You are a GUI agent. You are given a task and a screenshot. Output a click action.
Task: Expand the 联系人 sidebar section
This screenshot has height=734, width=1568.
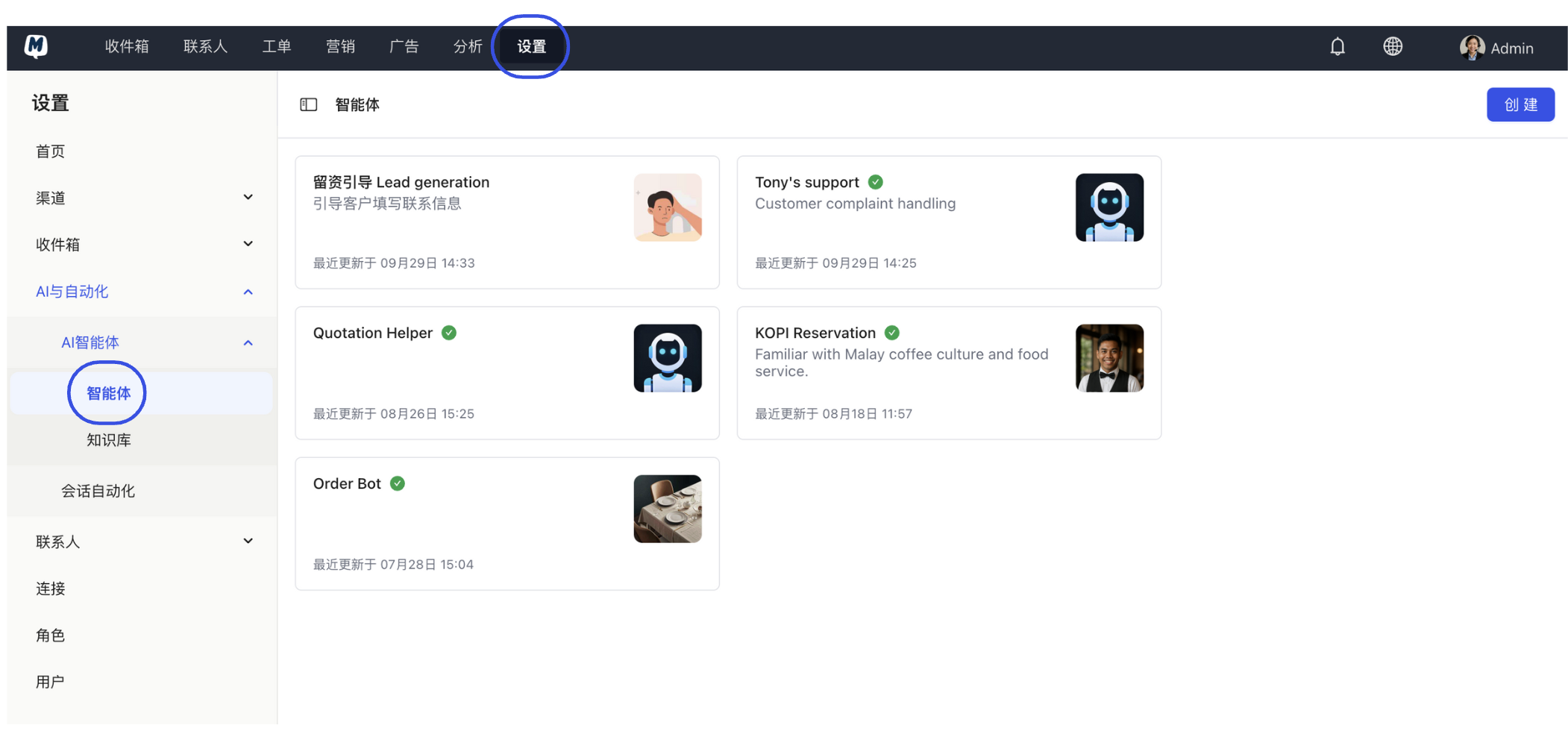(248, 542)
